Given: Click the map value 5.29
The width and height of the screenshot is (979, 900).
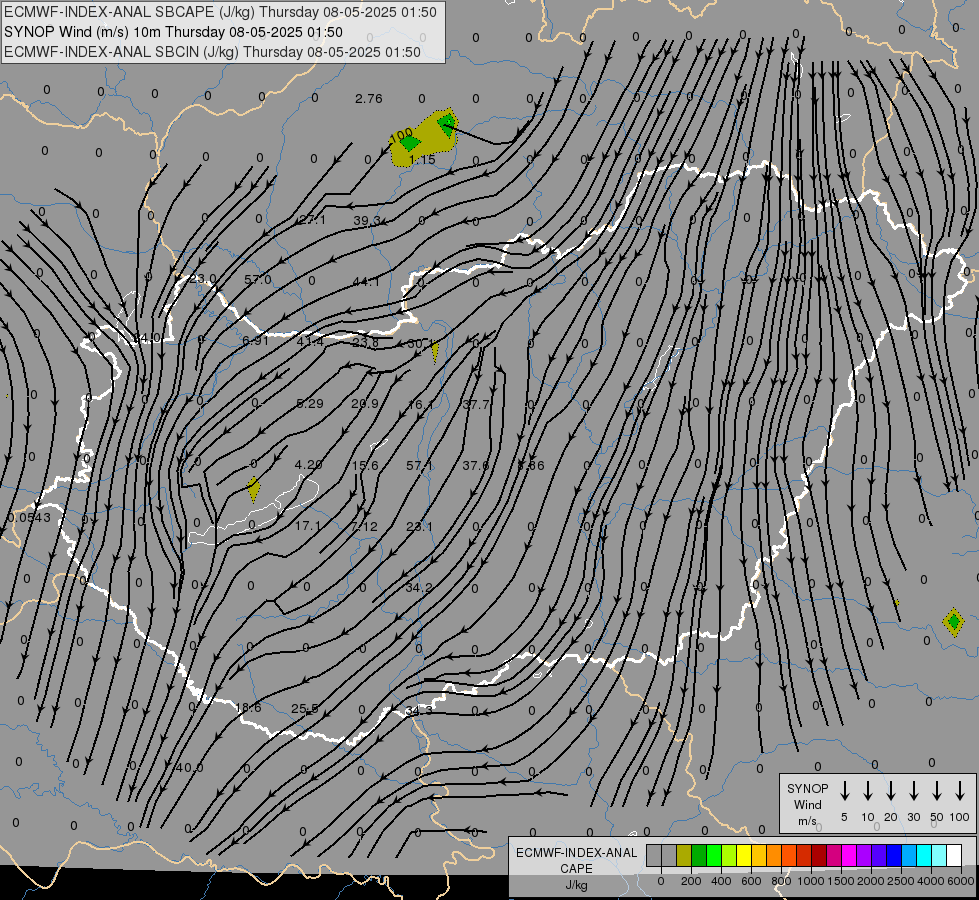Looking at the screenshot, I should pos(310,403).
